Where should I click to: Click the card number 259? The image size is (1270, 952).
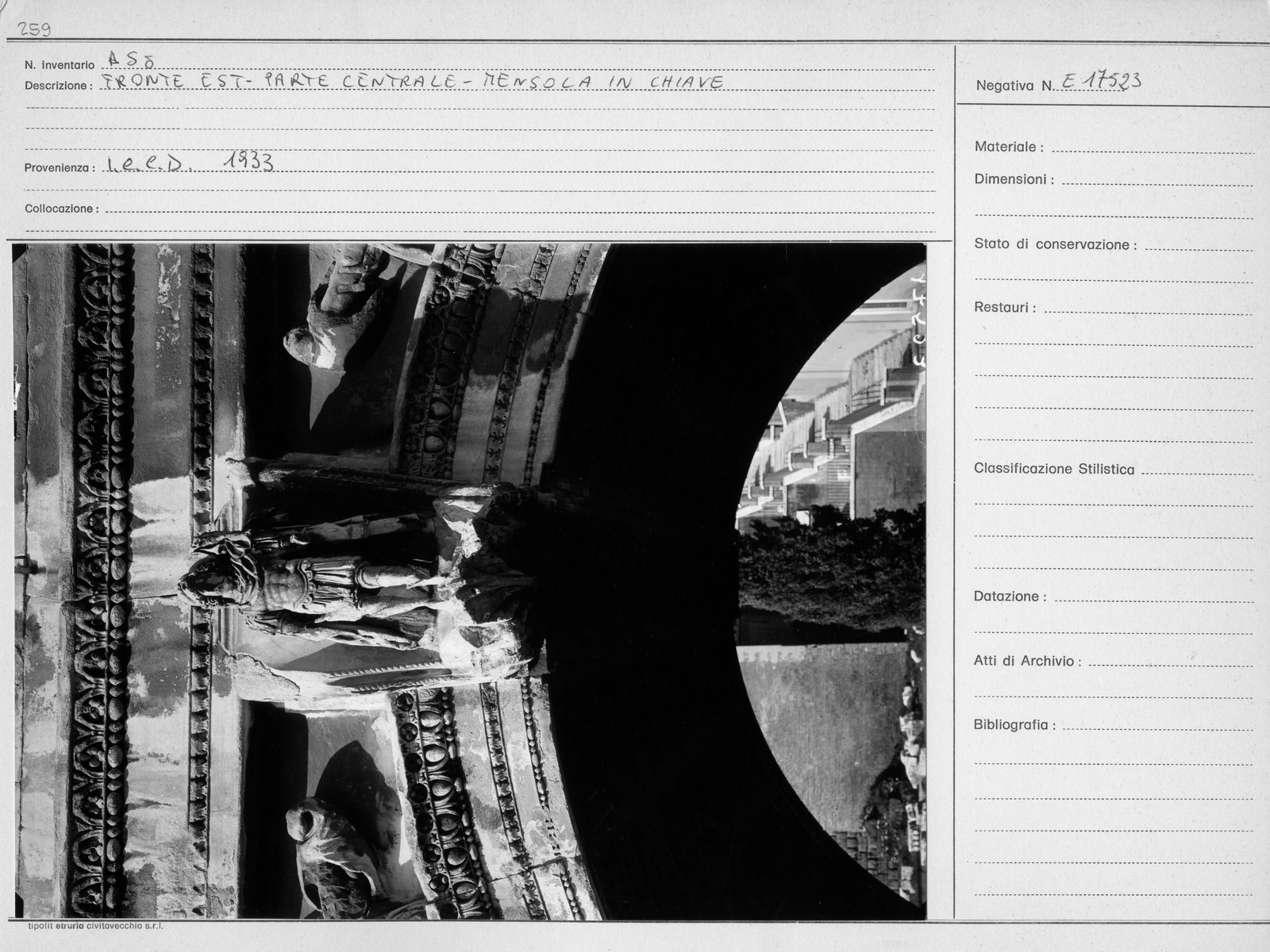click(33, 30)
